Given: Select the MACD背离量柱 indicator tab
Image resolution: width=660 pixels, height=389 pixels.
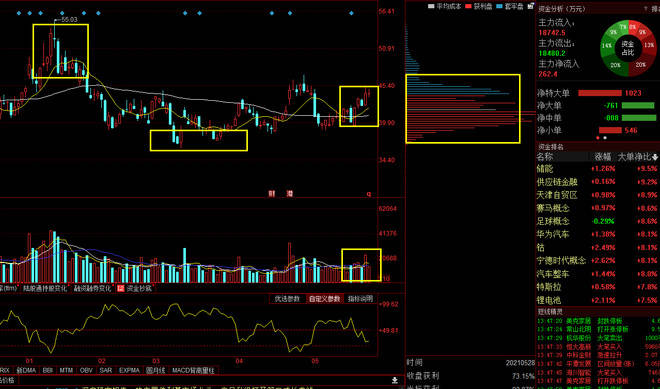Looking at the screenshot, I should point(193,370).
